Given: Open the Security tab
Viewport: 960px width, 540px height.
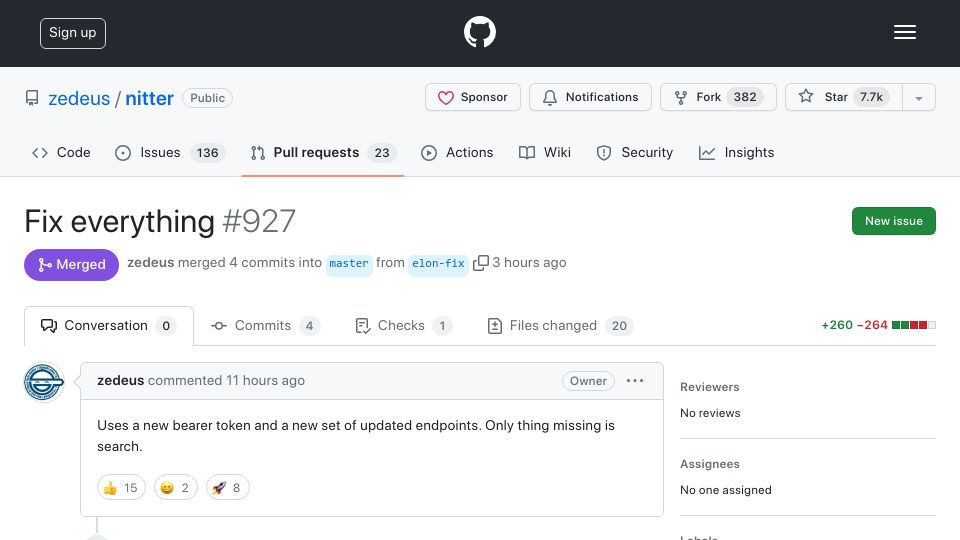Looking at the screenshot, I should [634, 152].
